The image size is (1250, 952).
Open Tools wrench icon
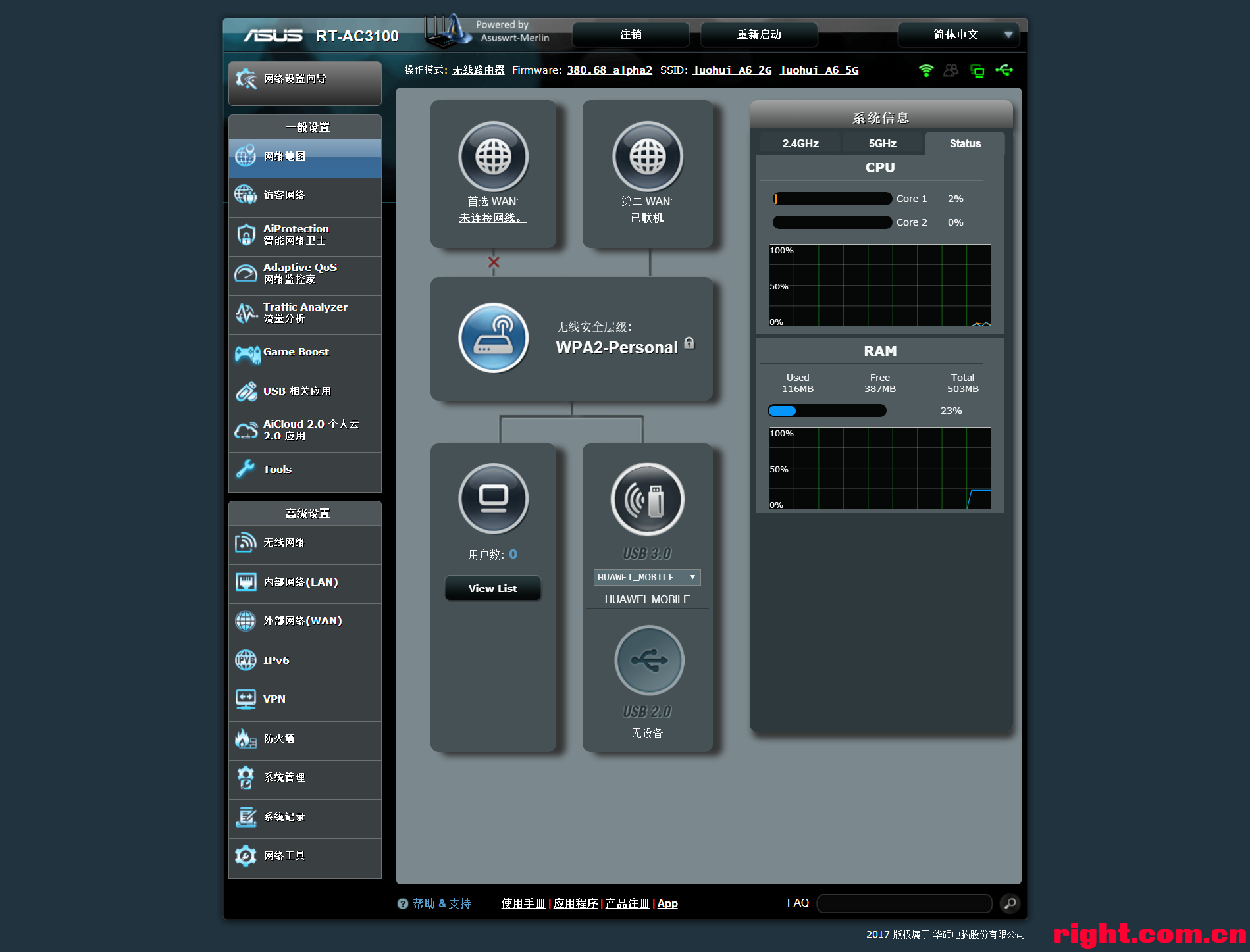pos(246,469)
